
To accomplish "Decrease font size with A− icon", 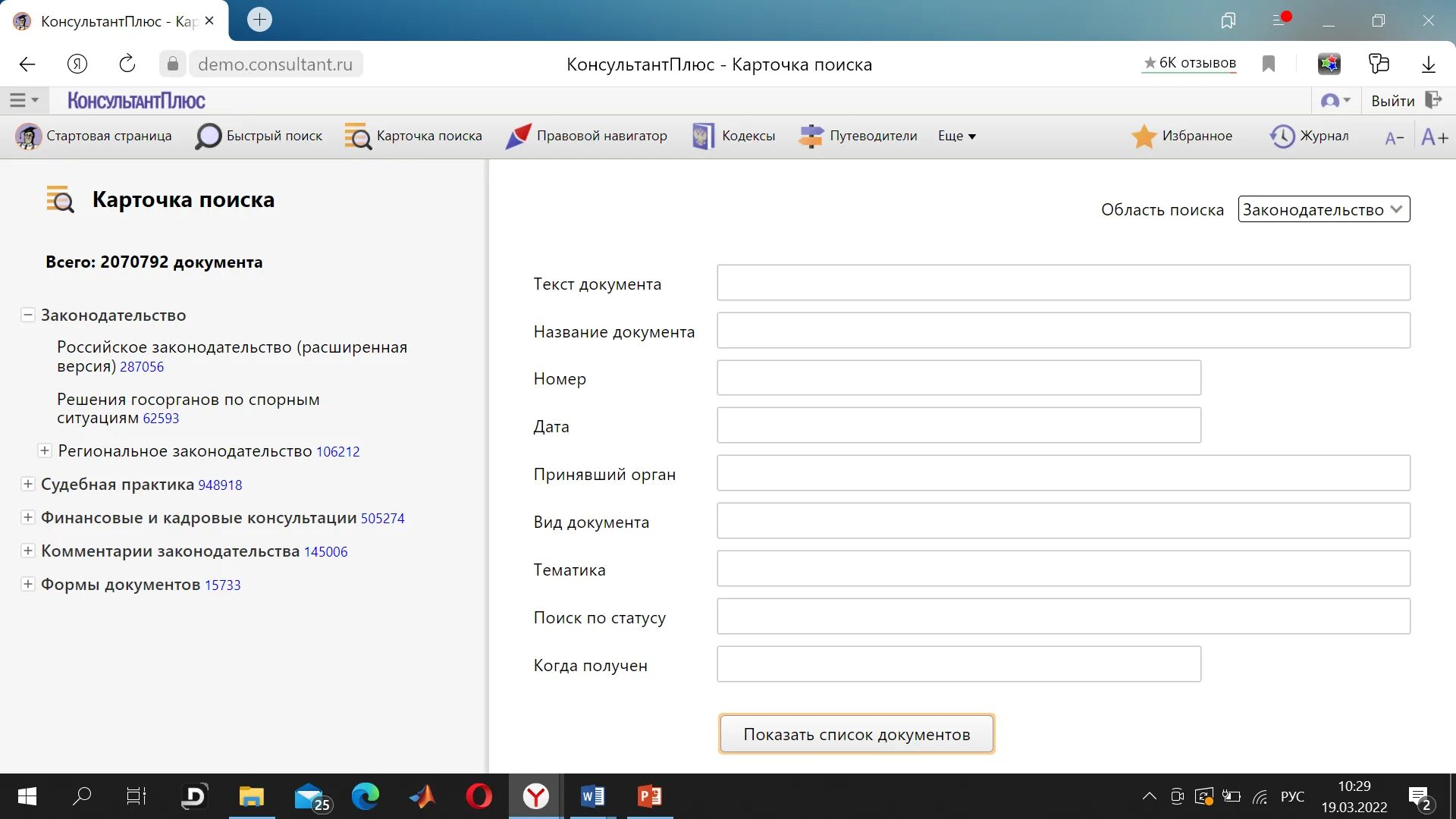I will pyautogui.click(x=1394, y=138).
